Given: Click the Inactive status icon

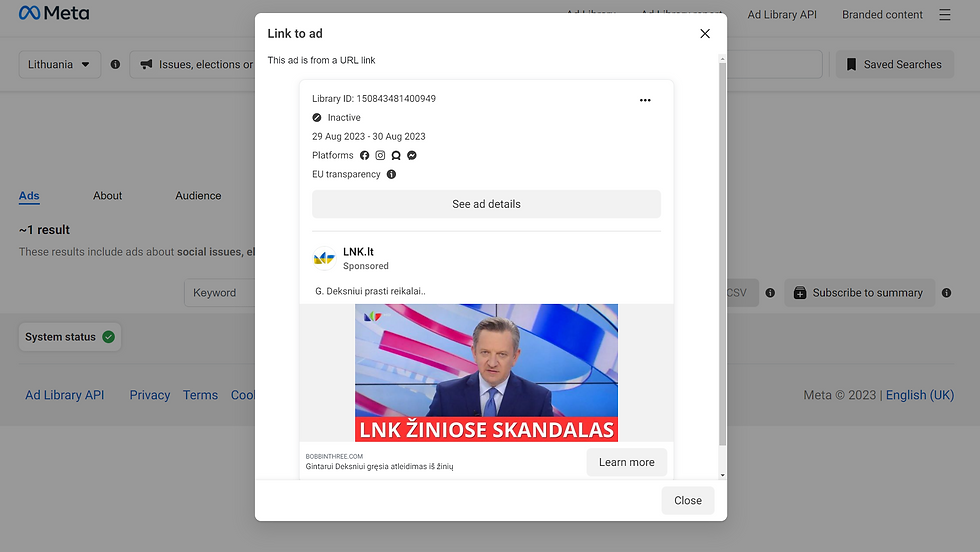Looking at the screenshot, I should pos(317,118).
